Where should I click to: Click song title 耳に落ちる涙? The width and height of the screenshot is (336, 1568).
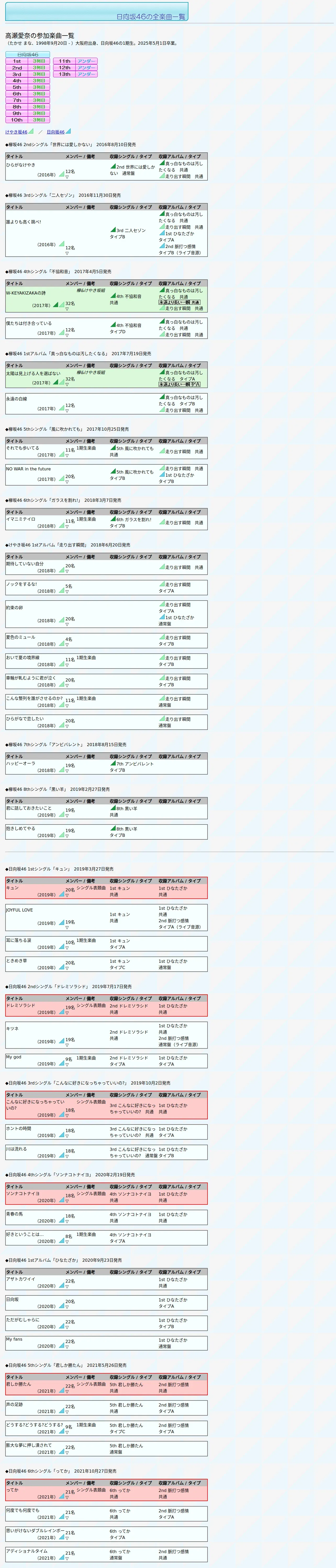[x=18, y=941]
